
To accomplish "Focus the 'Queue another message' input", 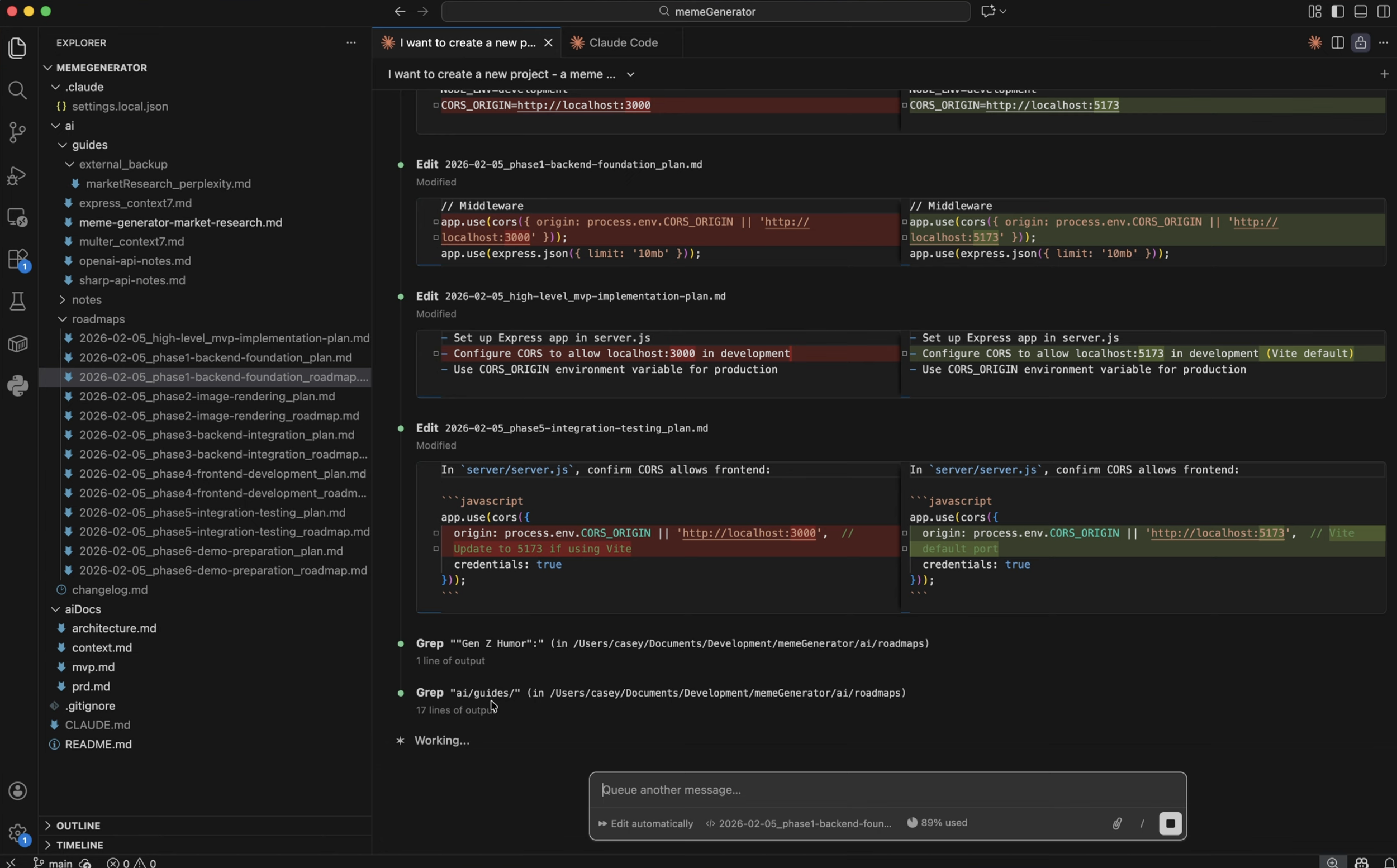I will 887,790.
